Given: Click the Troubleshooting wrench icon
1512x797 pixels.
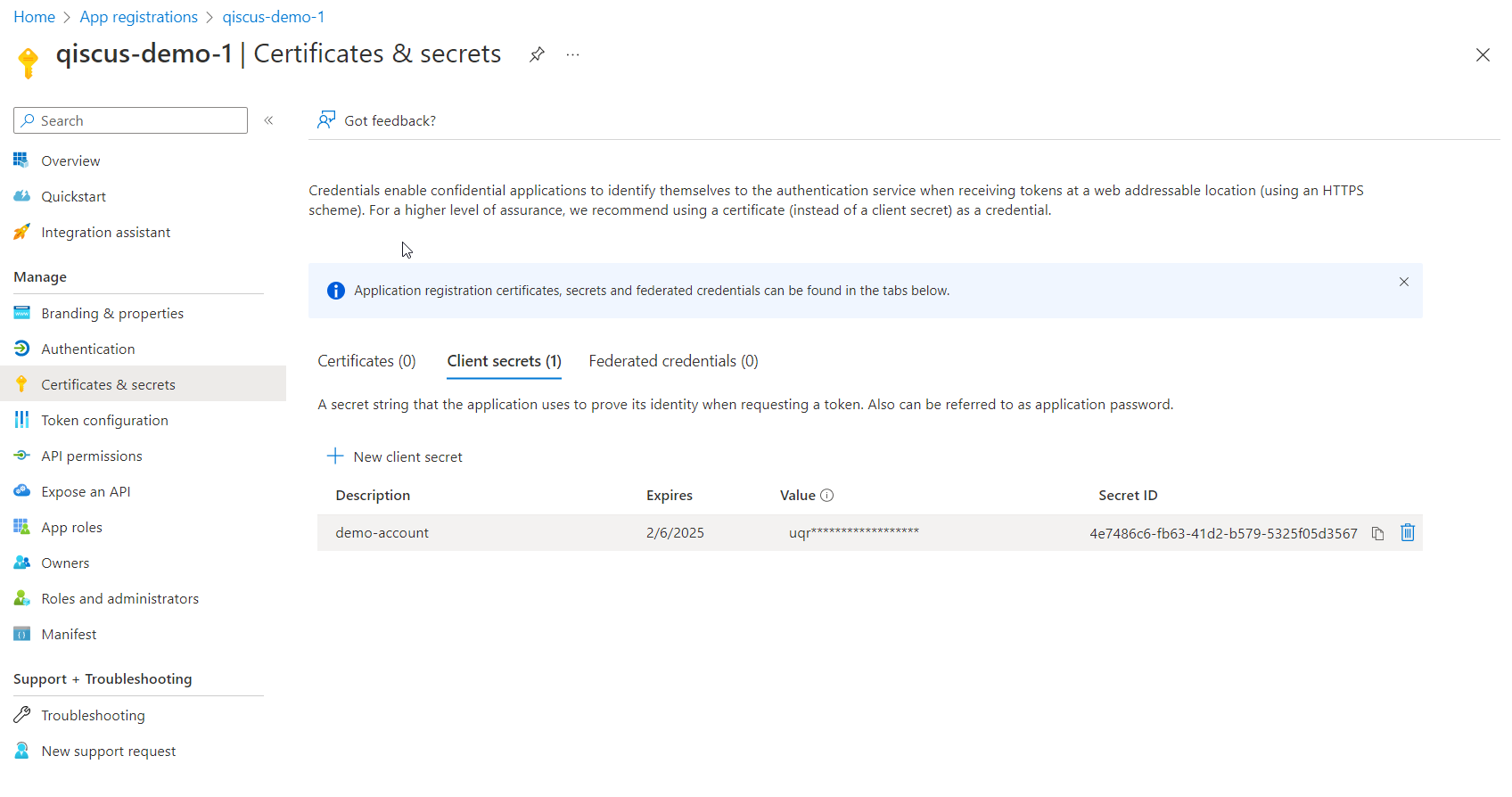Looking at the screenshot, I should pyautogui.click(x=21, y=715).
